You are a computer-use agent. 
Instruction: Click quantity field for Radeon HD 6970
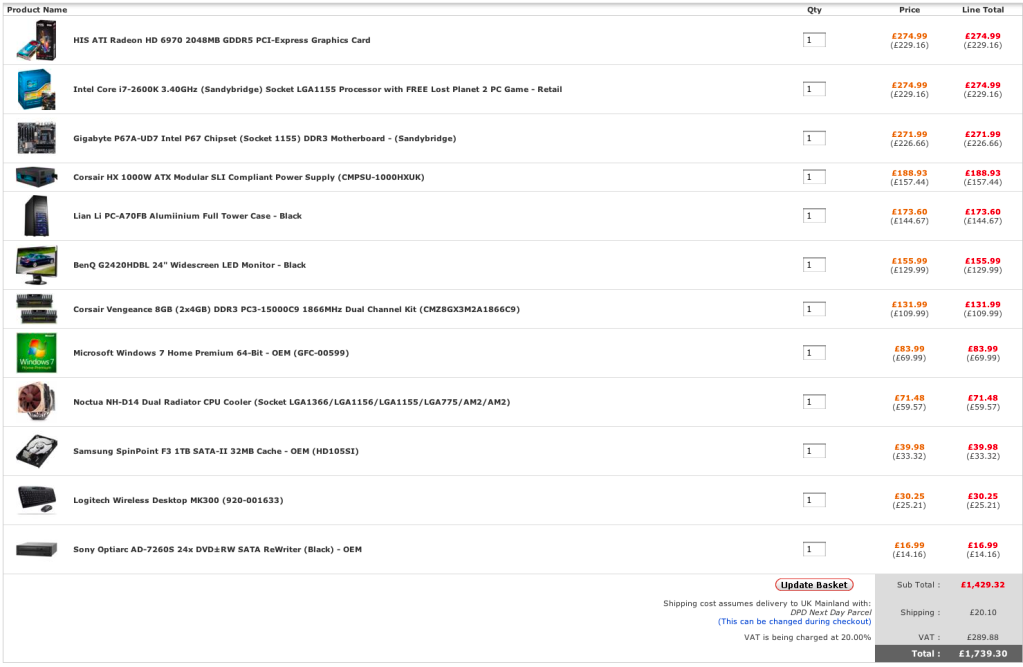(814, 40)
